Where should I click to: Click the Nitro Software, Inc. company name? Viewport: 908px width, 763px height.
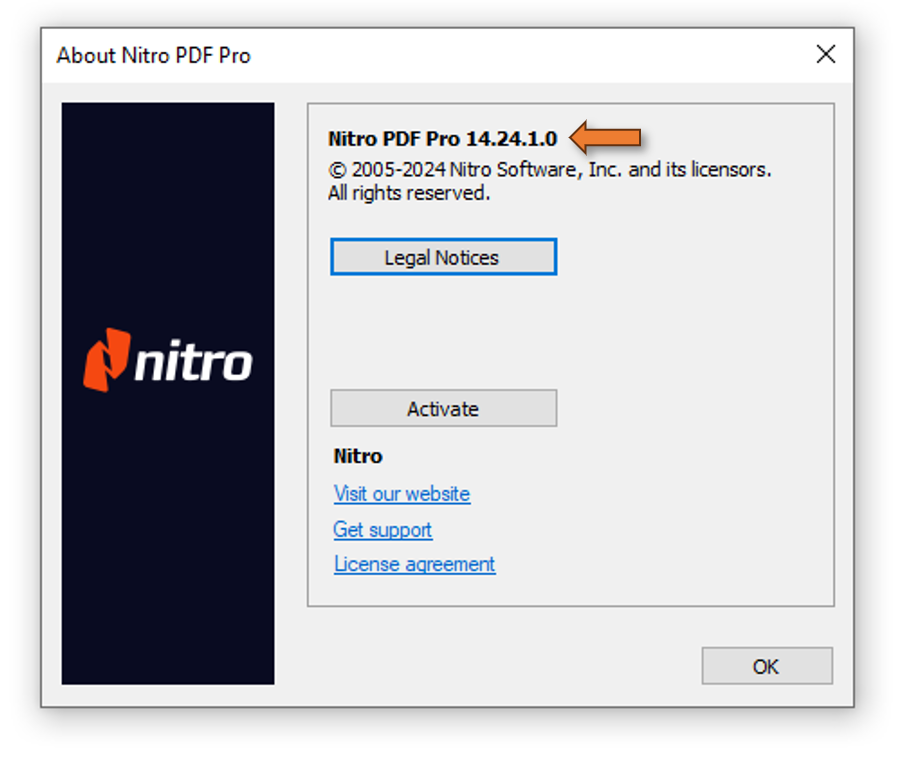536,170
